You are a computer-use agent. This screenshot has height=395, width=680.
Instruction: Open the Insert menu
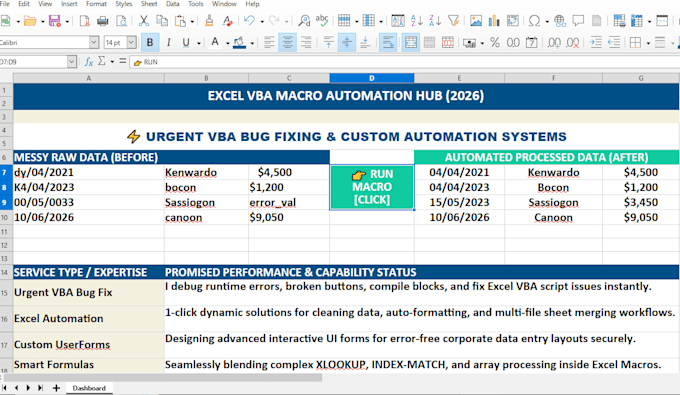pyautogui.click(x=69, y=4)
